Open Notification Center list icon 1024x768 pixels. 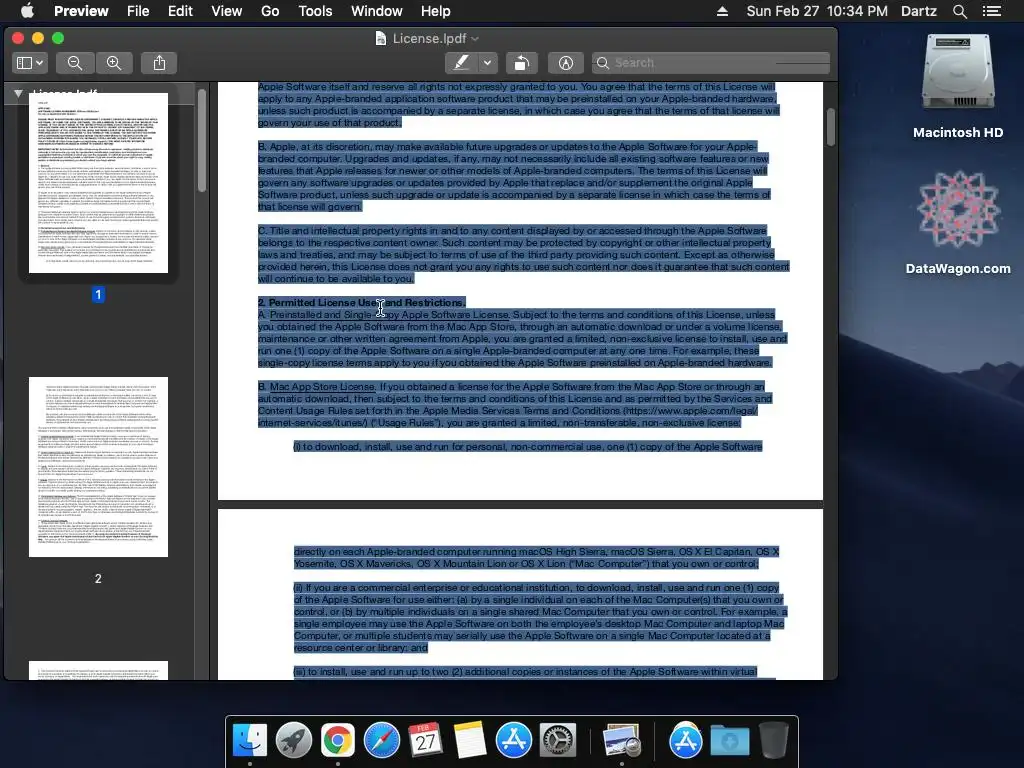coord(992,11)
